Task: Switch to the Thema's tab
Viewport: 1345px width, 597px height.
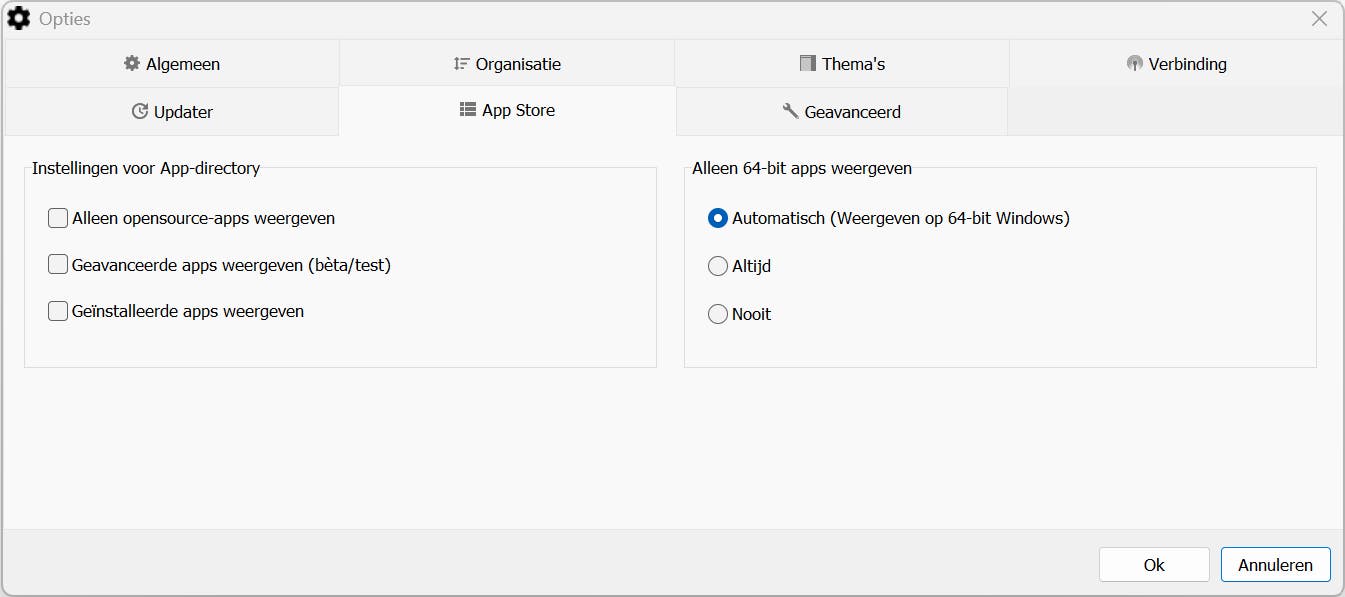Action: [842, 63]
